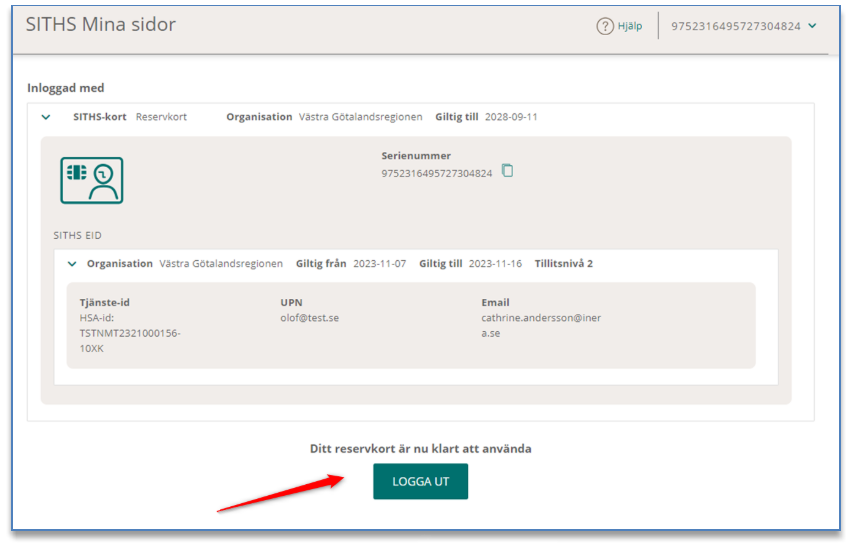The image size is (854, 547).
Task: Click the Tillitsnivå 2 label
Action: coord(564,264)
